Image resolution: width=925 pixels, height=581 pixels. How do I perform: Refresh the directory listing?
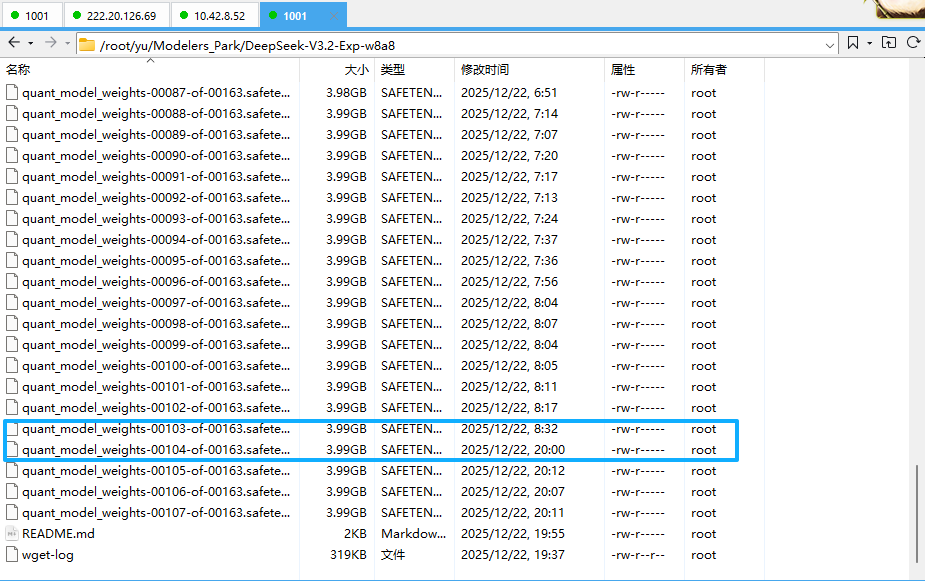[x=913, y=42]
